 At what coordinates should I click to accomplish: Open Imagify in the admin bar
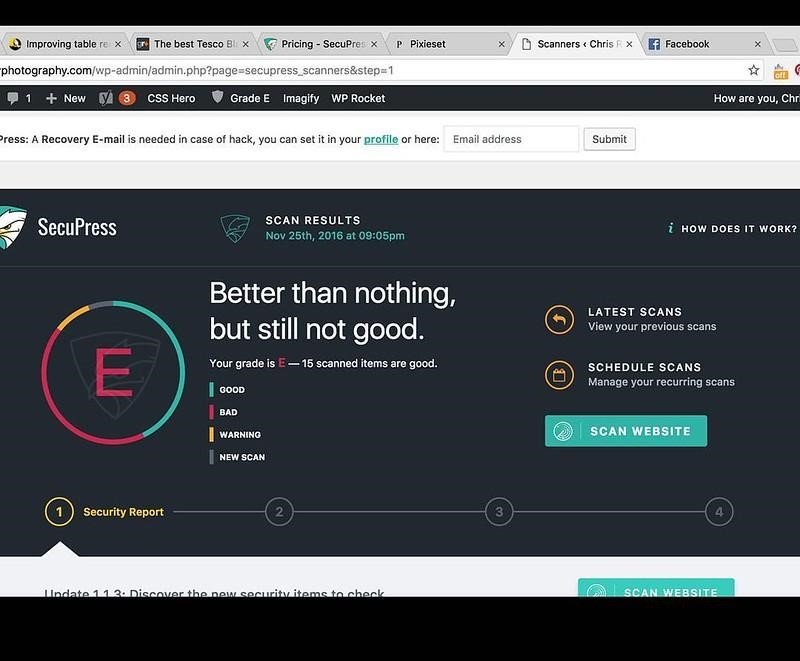coord(301,98)
